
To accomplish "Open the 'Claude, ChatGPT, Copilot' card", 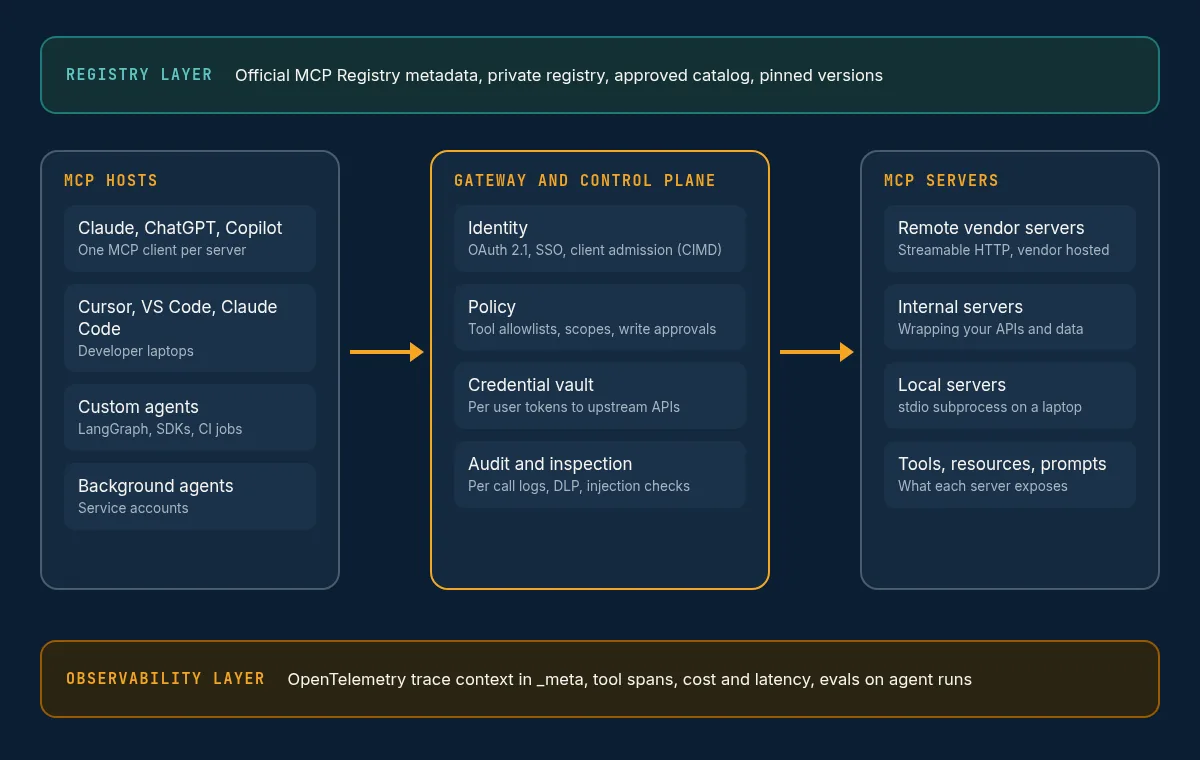I will tap(190, 239).
